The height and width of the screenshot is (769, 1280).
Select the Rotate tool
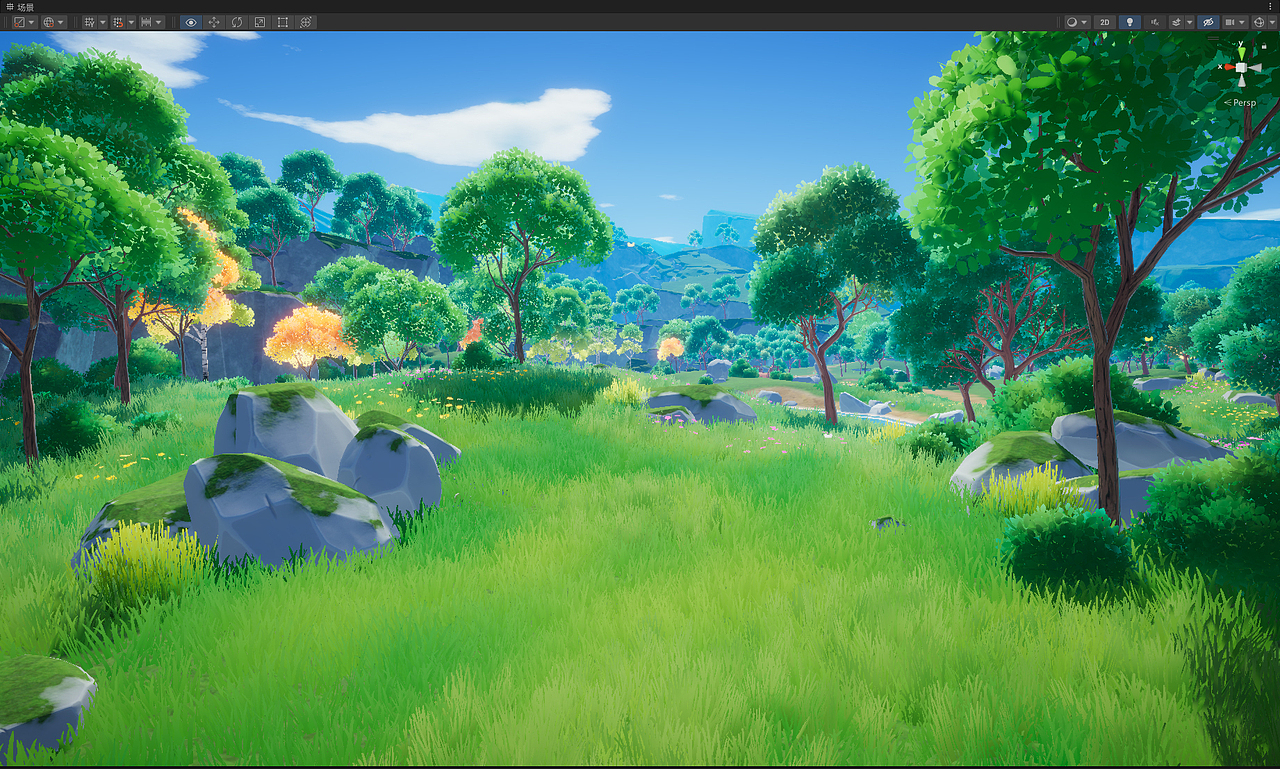coord(237,22)
